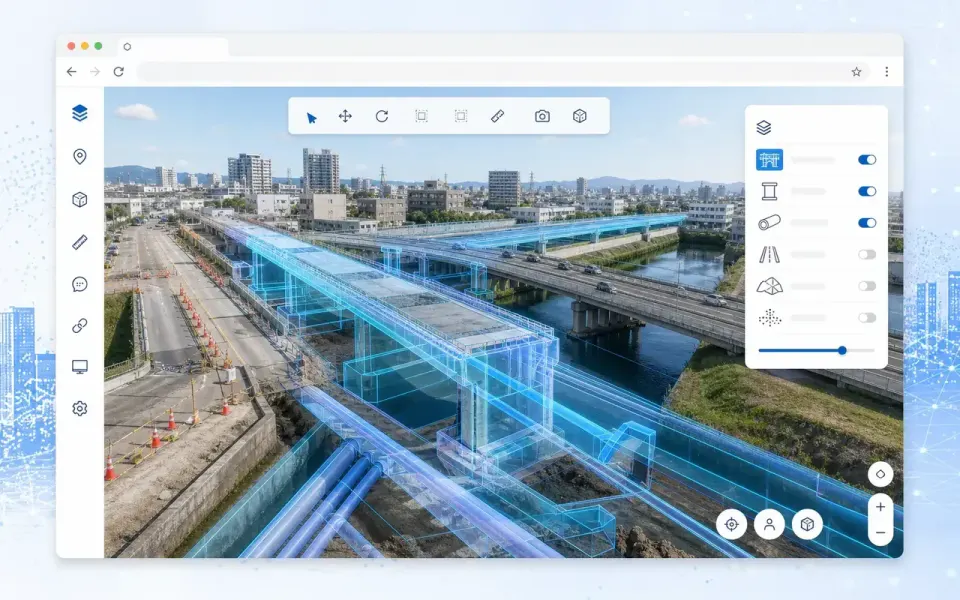This screenshot has height=600, width=960.
Task: Enable the road layer toggle
Action: [x=867, y=255]
